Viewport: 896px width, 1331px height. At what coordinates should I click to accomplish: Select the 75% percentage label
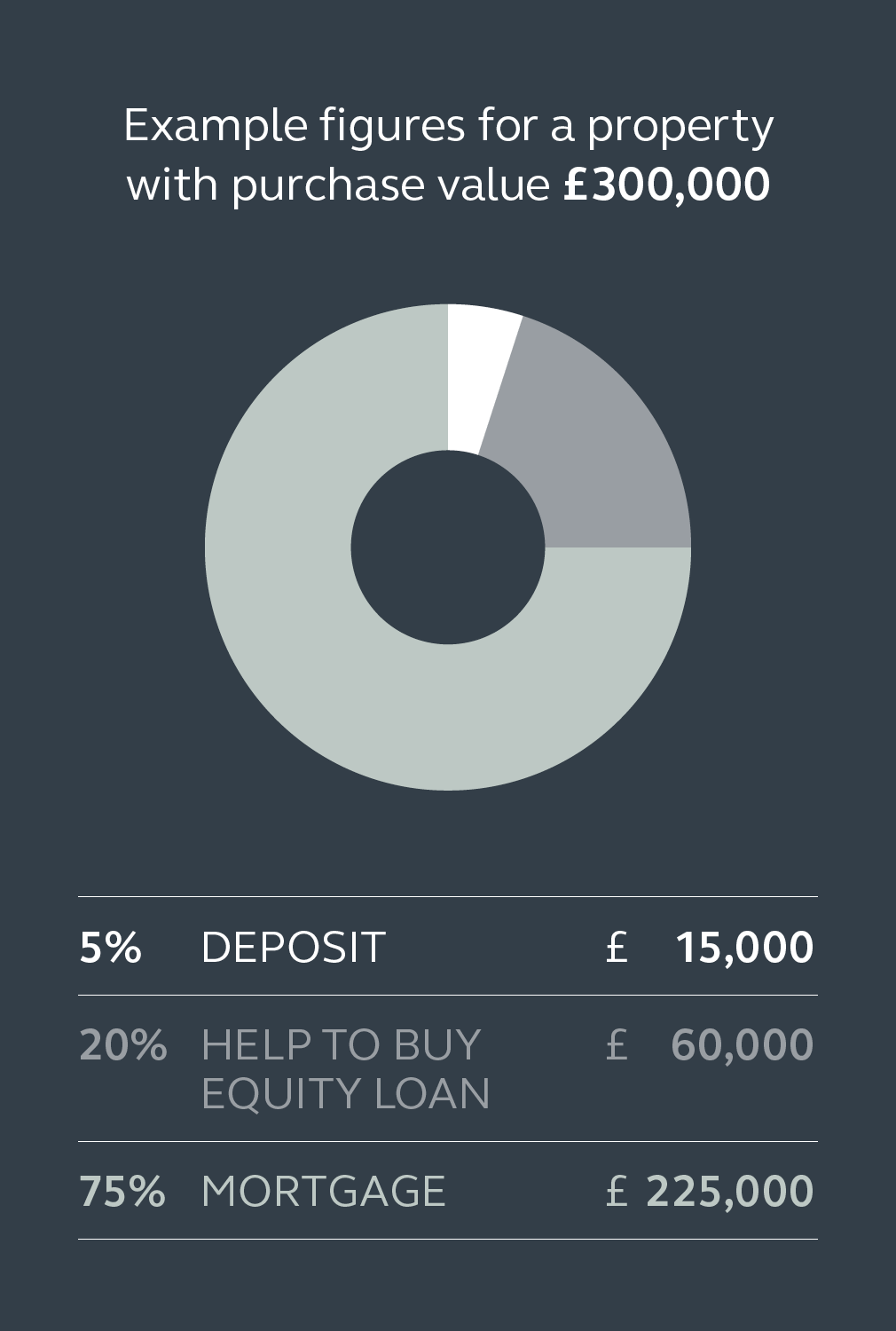[122, 1191]
